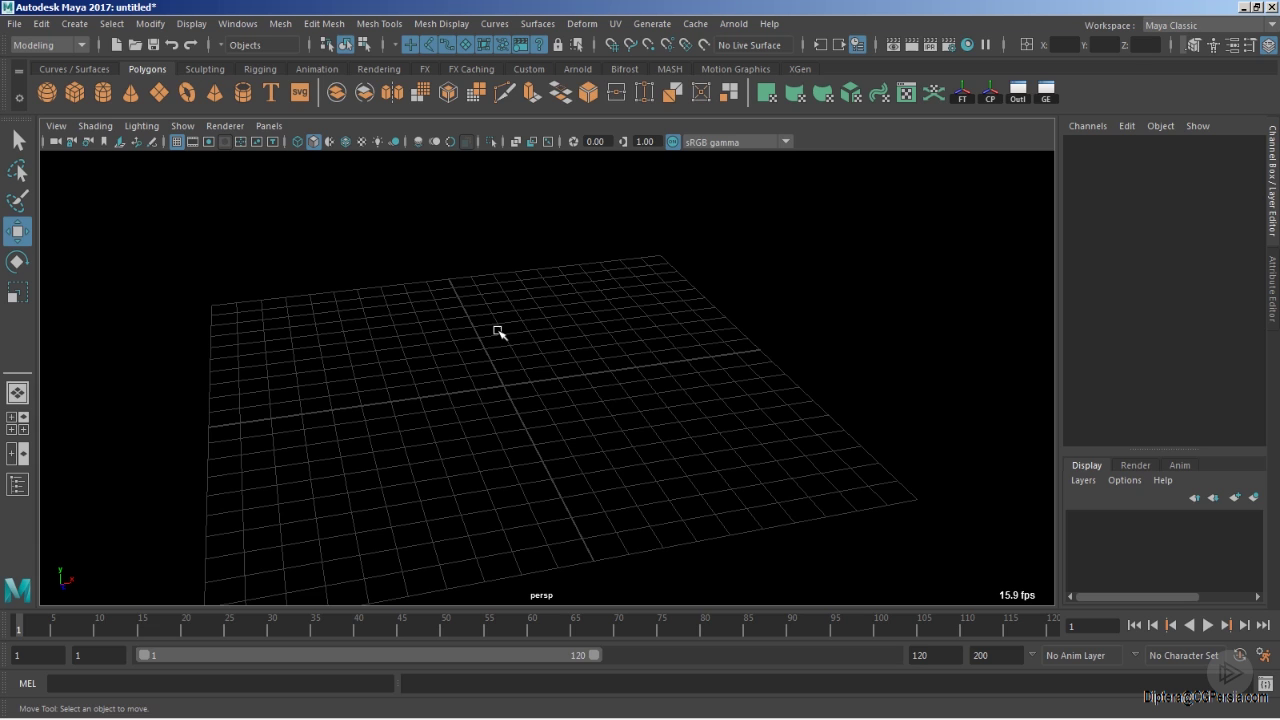Open the Mesh Tools menu

tap(379, 24)
